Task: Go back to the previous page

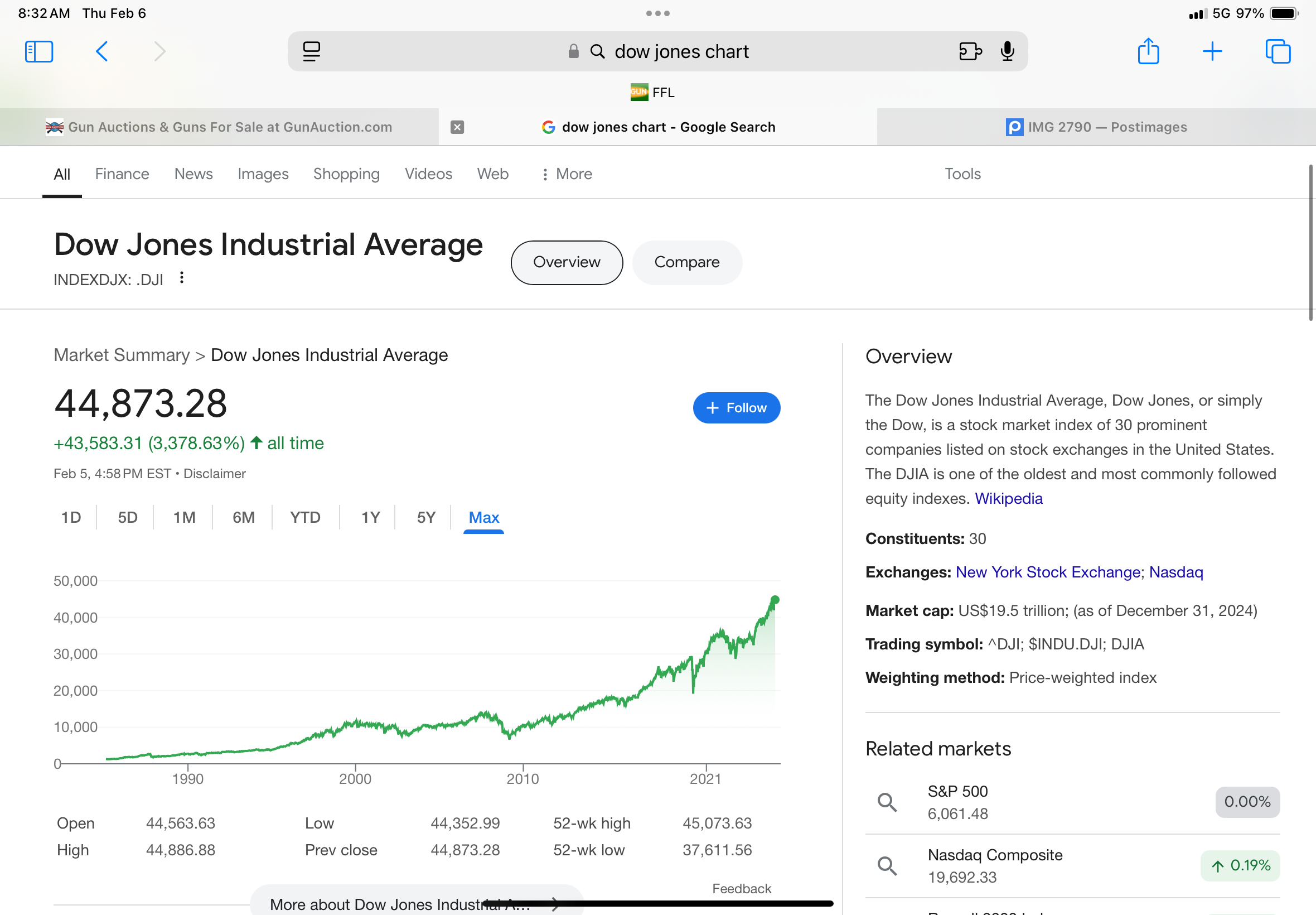Action: pos(102,51)
